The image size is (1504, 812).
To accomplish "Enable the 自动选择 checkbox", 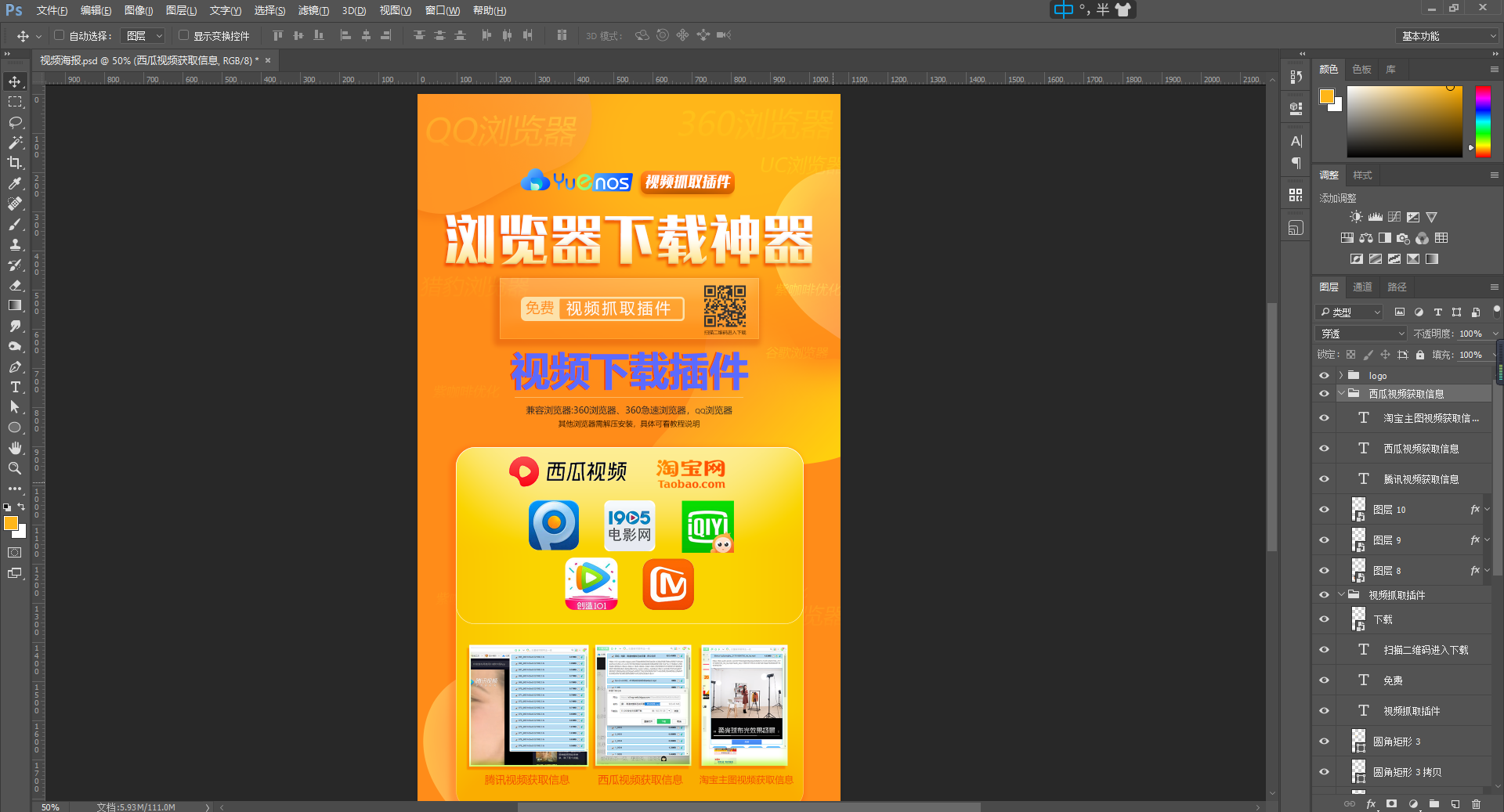I will (x=59, y=35).
